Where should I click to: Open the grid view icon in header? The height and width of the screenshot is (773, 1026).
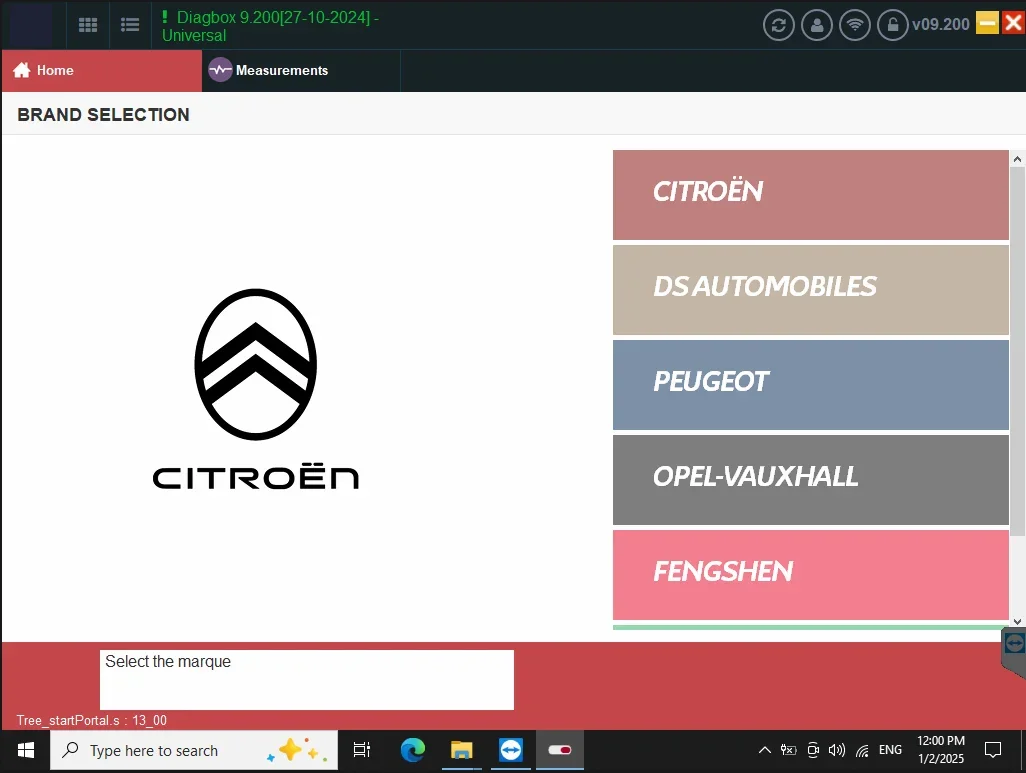tap(88, 25)
